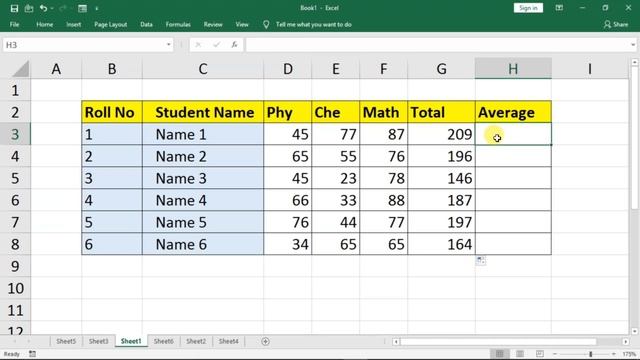
Task: Open the undo history dropdown arrow
Action: coord(52,9)
